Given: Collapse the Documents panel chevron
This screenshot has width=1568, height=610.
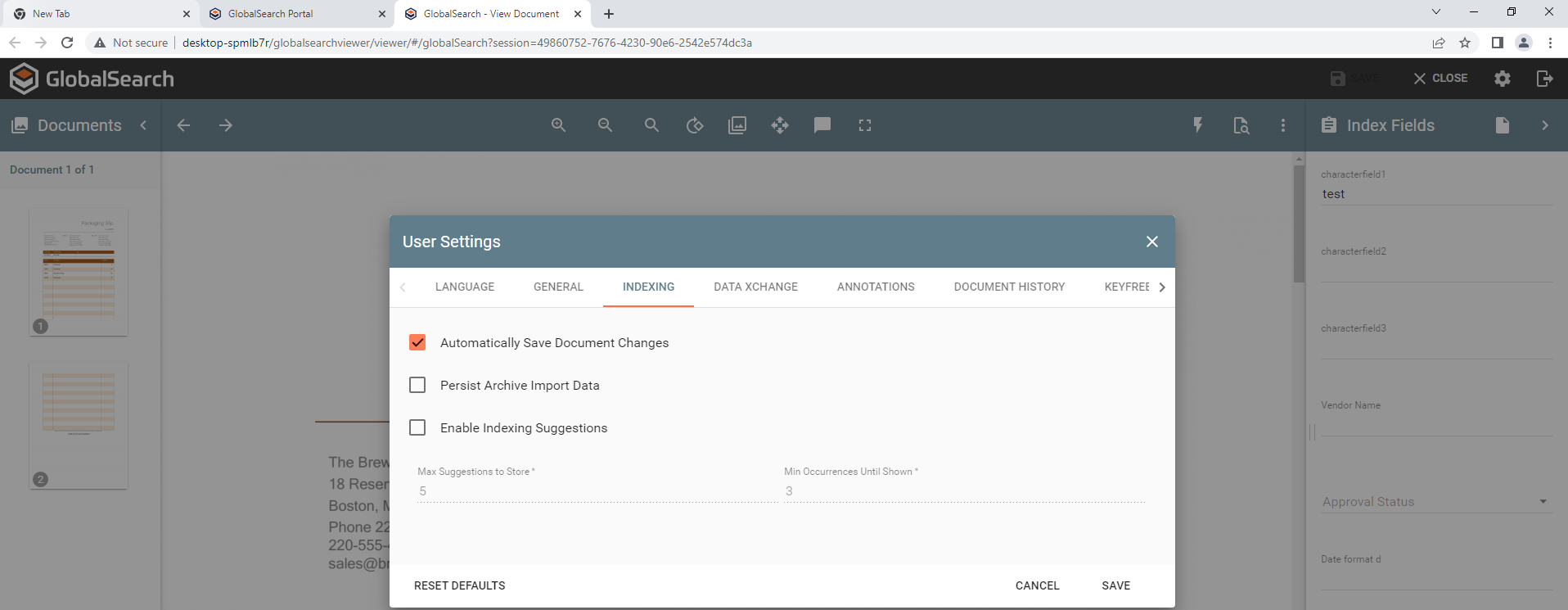Looking at the screenshot, I should click(x=144, y=125).
